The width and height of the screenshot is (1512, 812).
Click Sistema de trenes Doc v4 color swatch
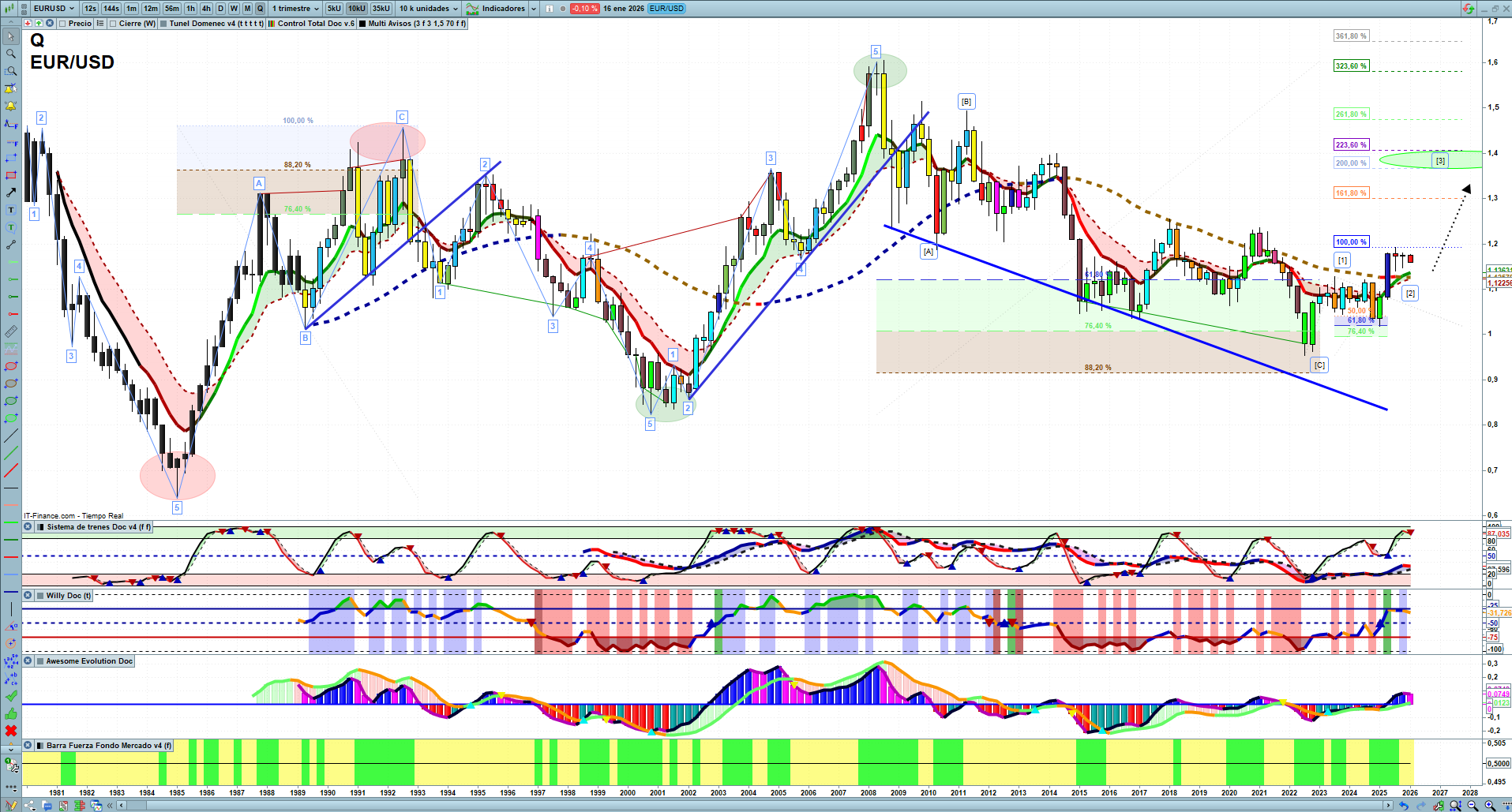pyautogui.click(x=40, y=527)
